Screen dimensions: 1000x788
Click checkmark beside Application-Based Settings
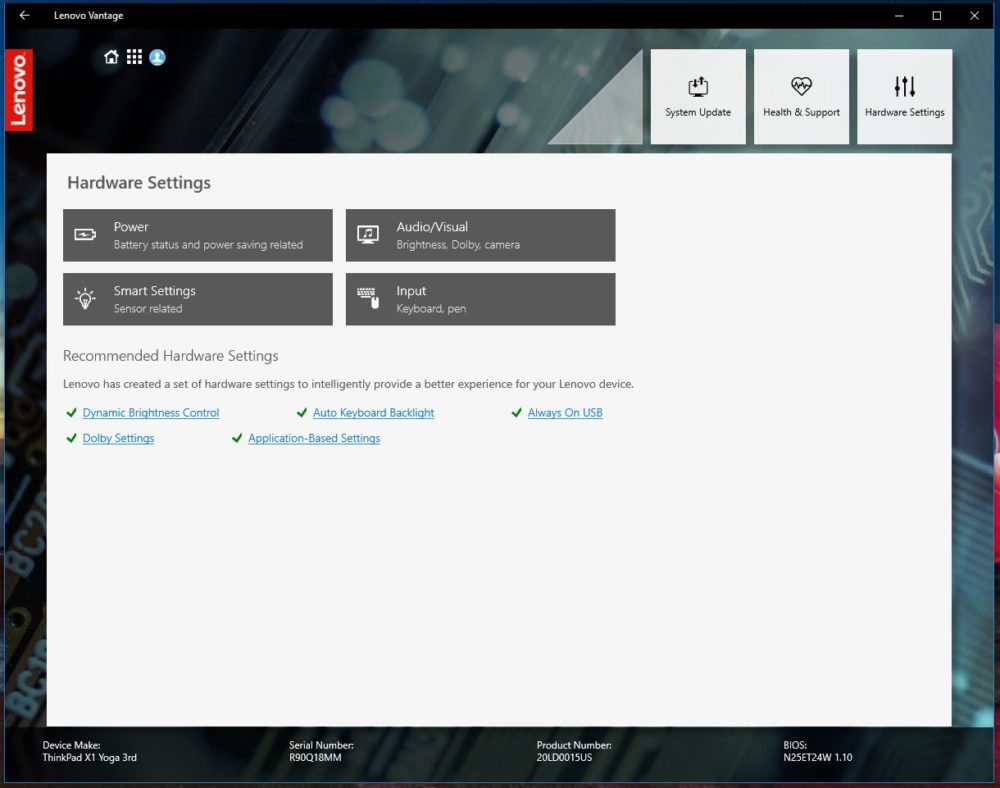[237, 438]
